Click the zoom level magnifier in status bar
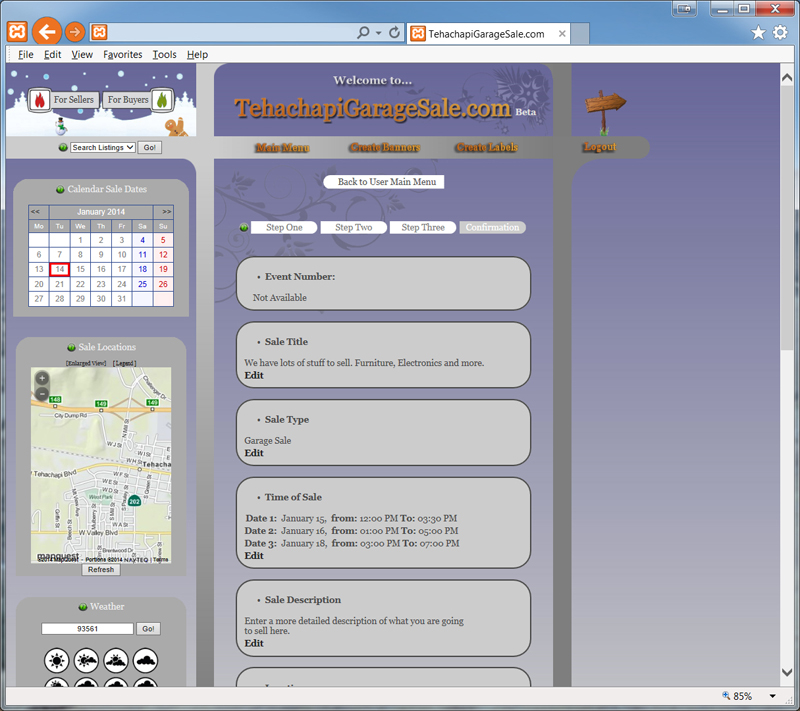Image resolution: width=800 pixels, height=711 pixels. (726, 695)
